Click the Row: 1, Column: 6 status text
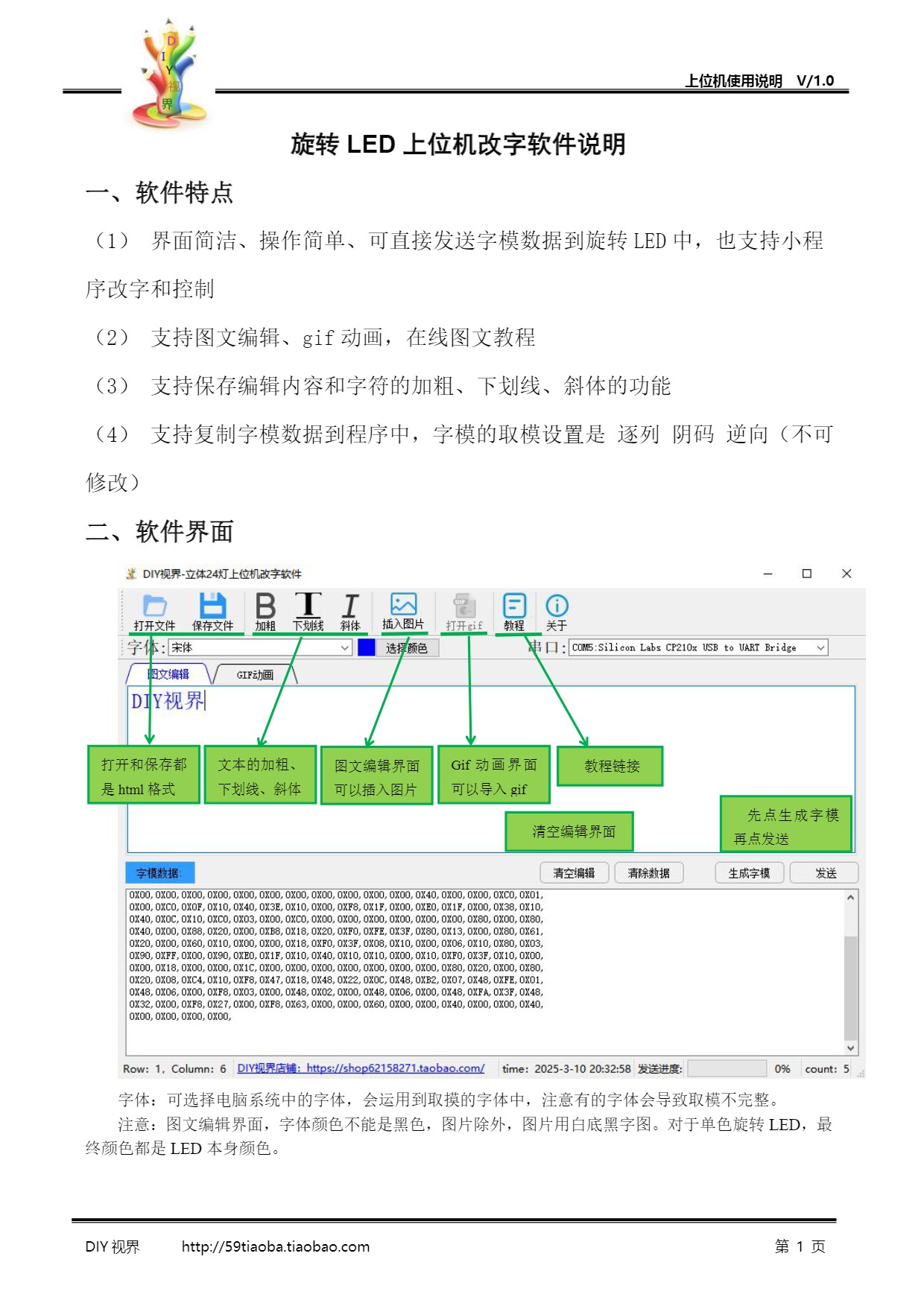 tap(174, 1069)
